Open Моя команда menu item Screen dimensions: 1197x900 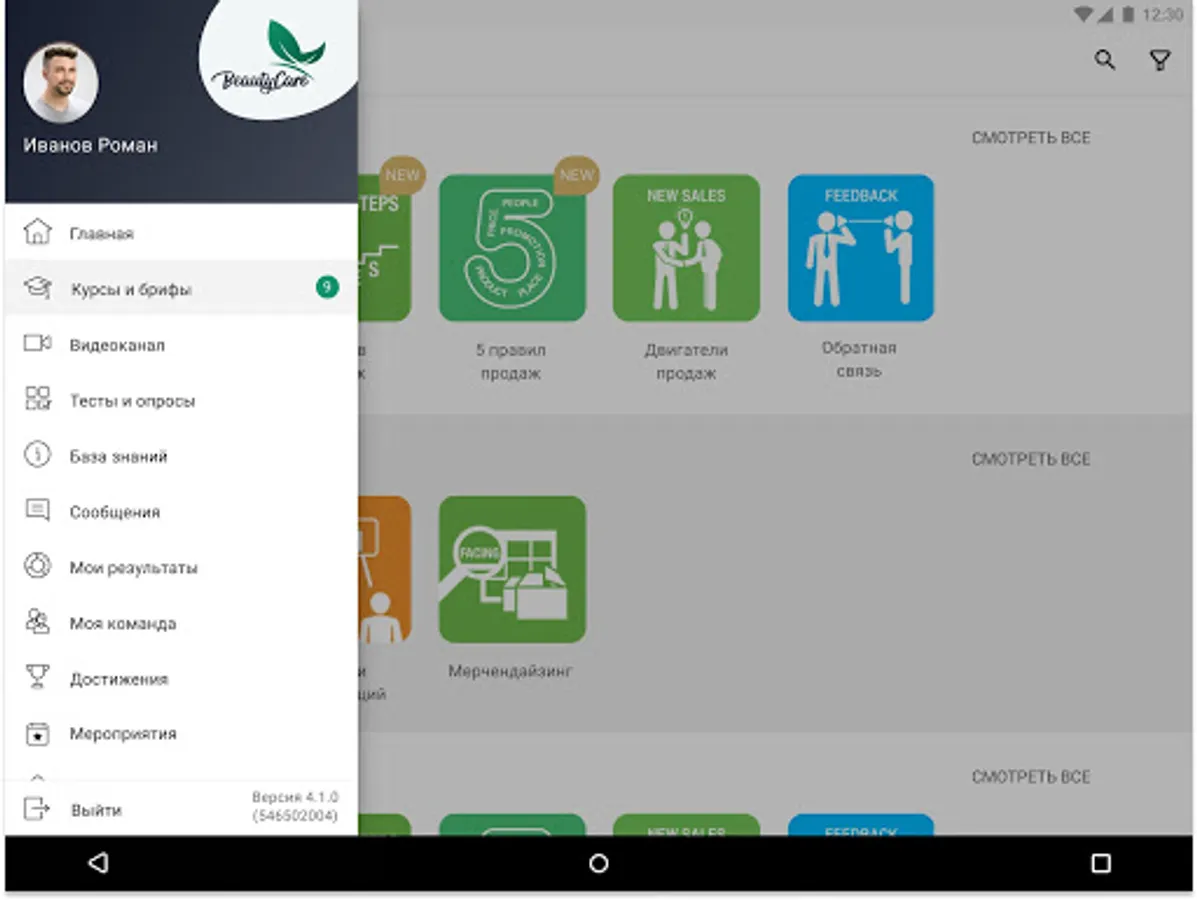(181, 622)
